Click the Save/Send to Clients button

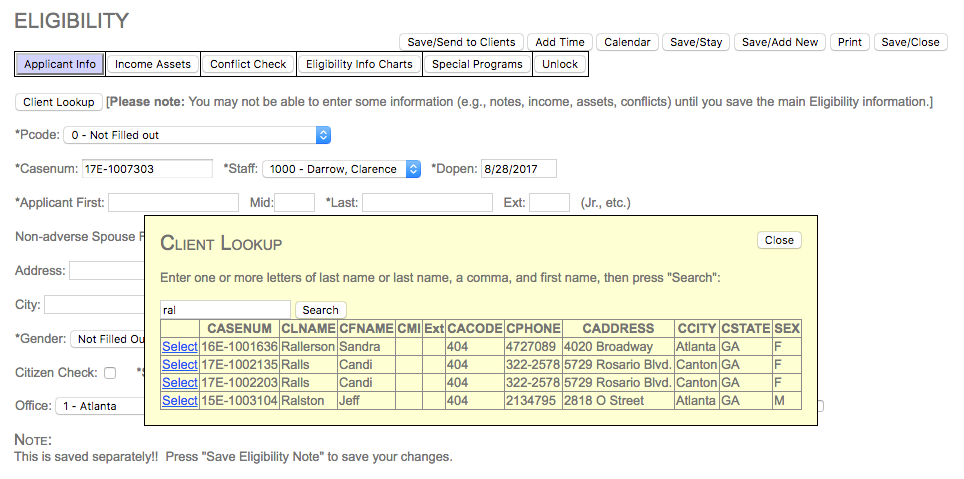pos(461,42)
